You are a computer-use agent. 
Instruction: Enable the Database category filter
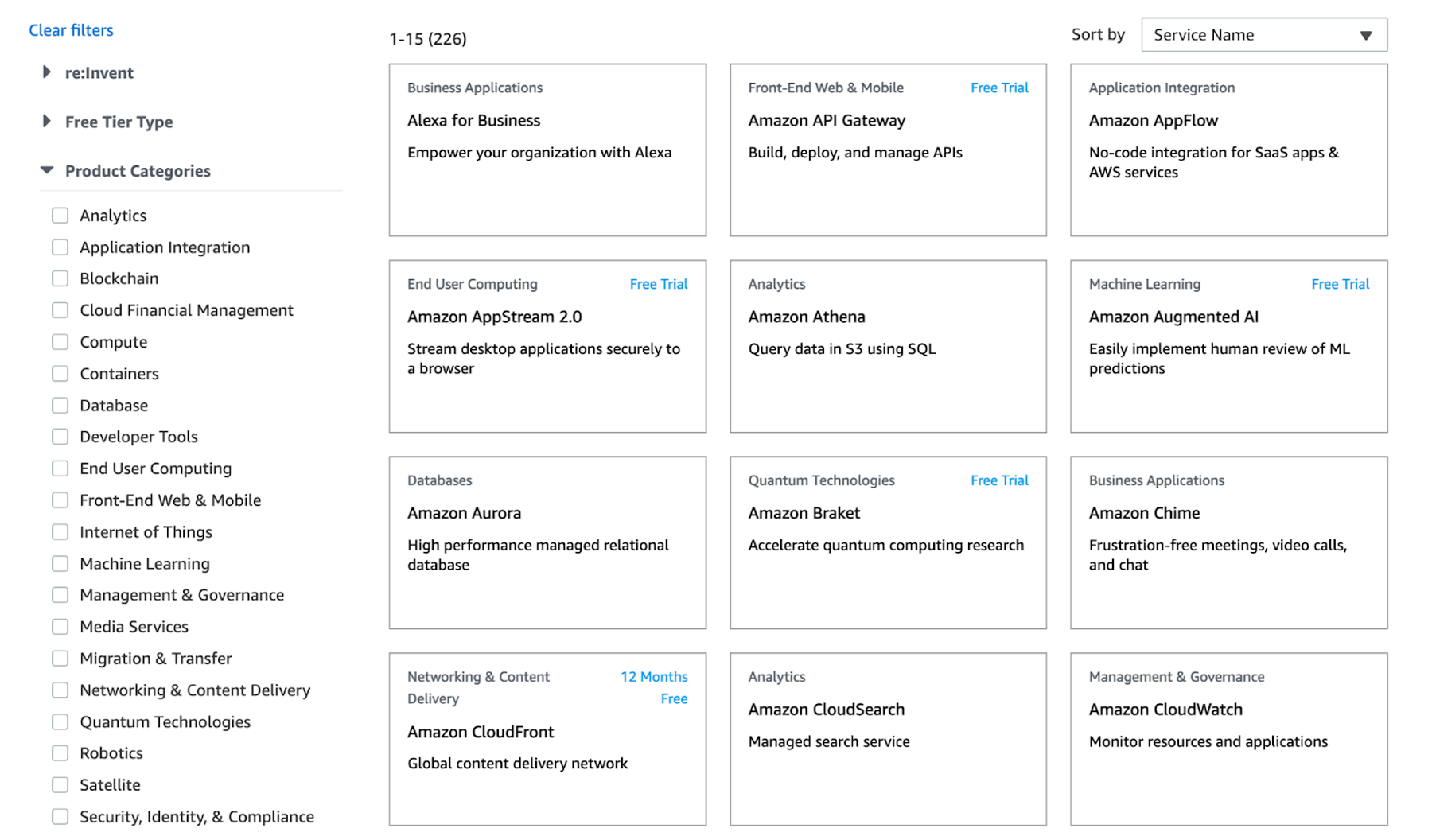60,405
